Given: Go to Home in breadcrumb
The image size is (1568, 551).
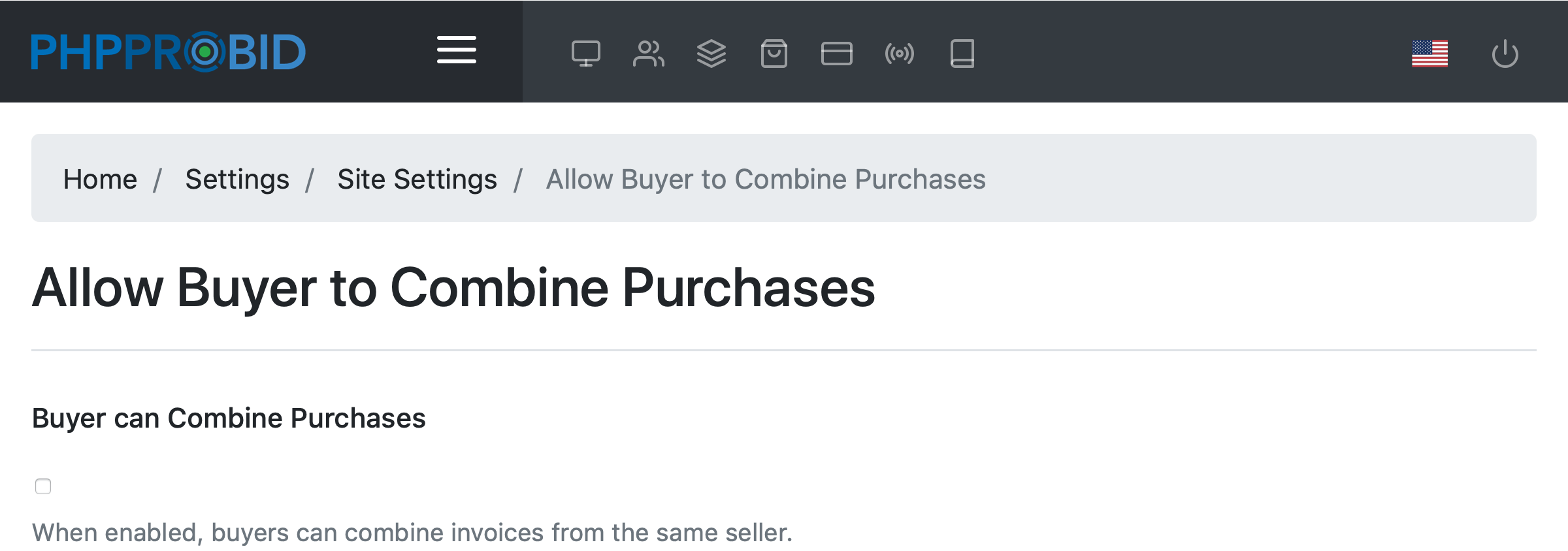Looking at the screenshot, I should (100, 179).
